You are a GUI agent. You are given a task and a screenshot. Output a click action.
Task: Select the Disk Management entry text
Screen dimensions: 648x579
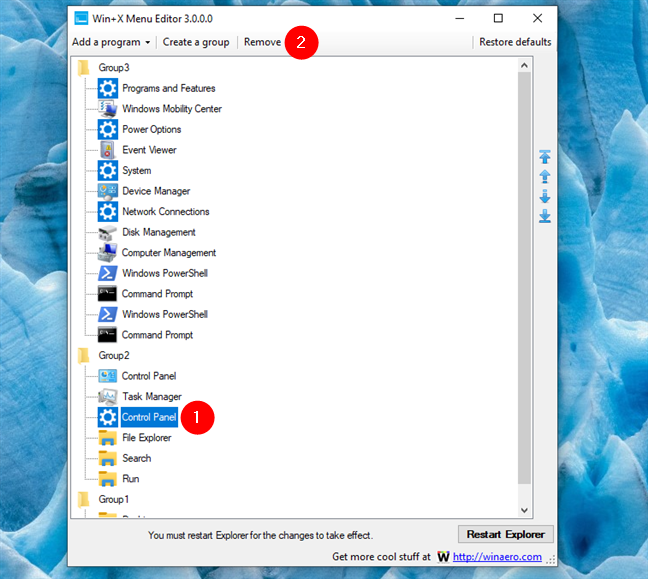[x=159, y=232]
